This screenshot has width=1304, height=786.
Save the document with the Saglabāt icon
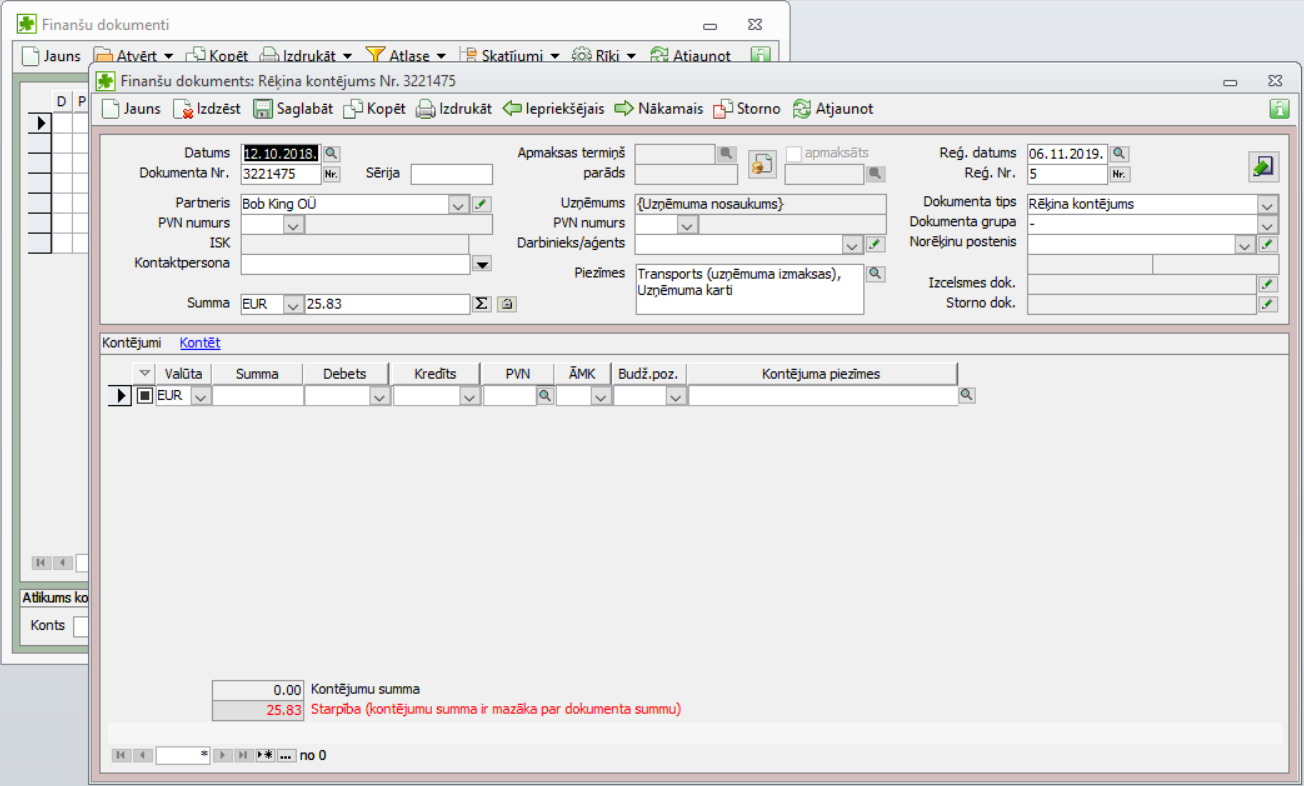[263, 109]
